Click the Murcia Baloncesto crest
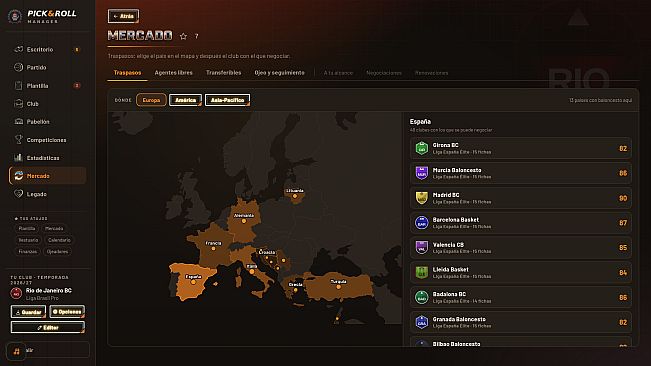The image size is (651, 366). pyautogui.click(x=421, y=173)
